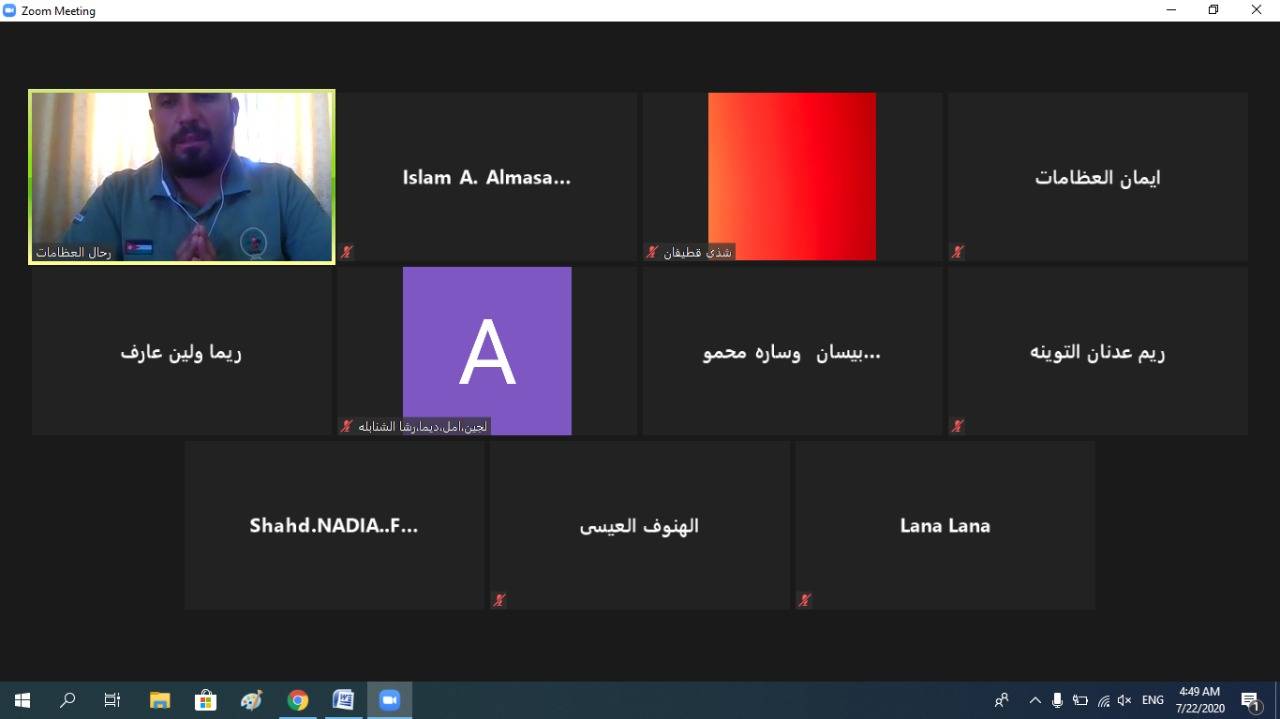Click muted microphone icon on Lana Lana tile
This screenshot has width=1280, height=719.
tap(804, 600)
